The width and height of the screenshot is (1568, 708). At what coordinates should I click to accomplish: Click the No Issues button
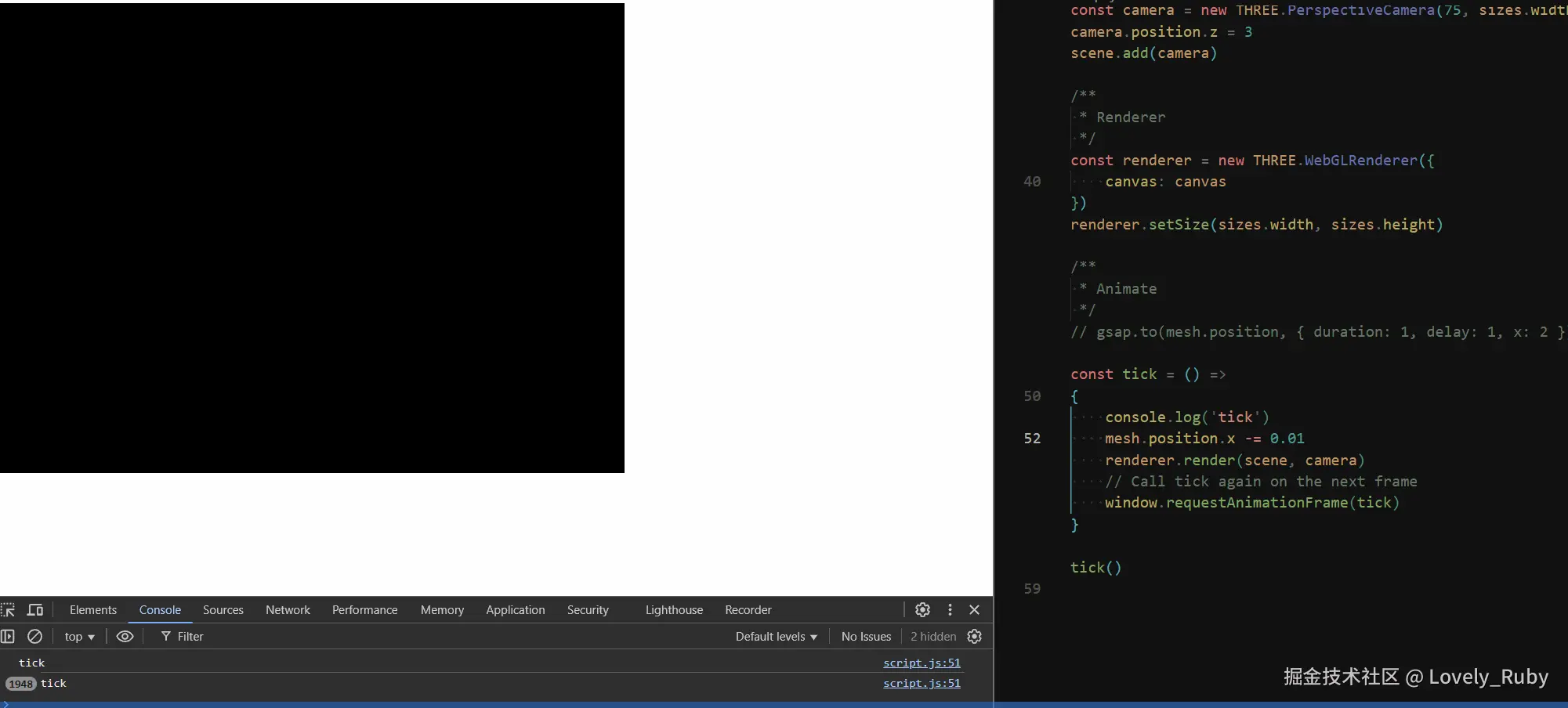(866, 637)
